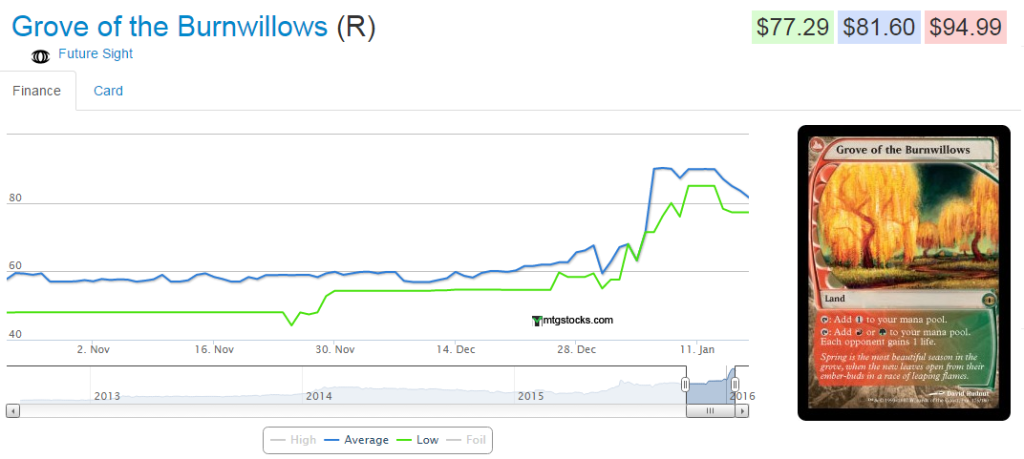Open the Grove of the Burnwillows title link
The image size is (1024, 459).
pyautogui.click(x=170, y=27)
